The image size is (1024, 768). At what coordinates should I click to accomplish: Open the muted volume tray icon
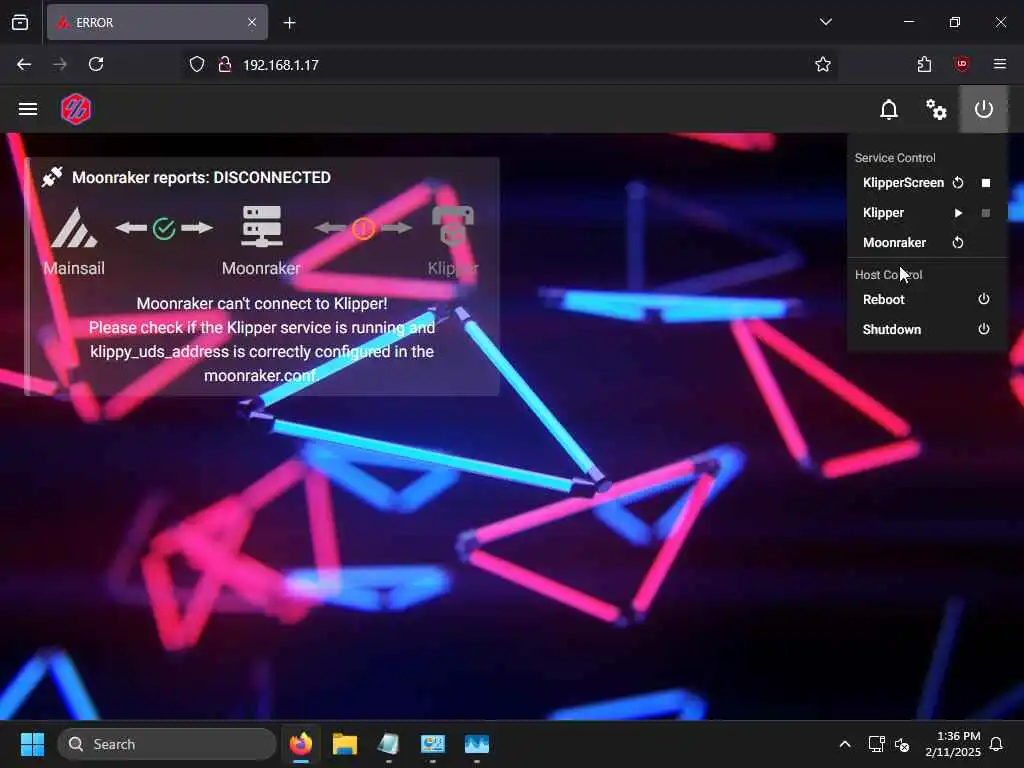point(903,744)
